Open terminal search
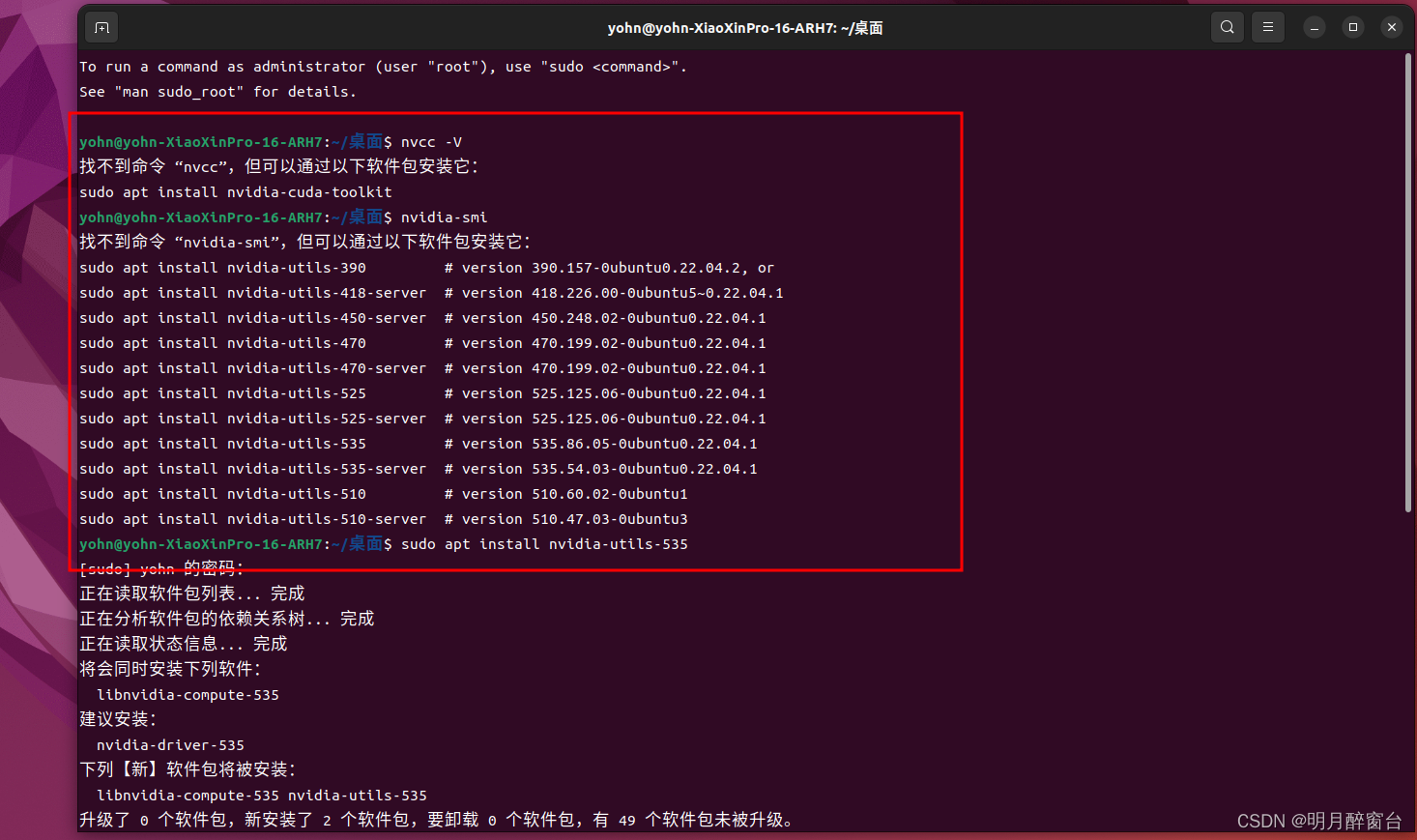Viewport: 1417px width, 840px height. (x=1227, y=27)
